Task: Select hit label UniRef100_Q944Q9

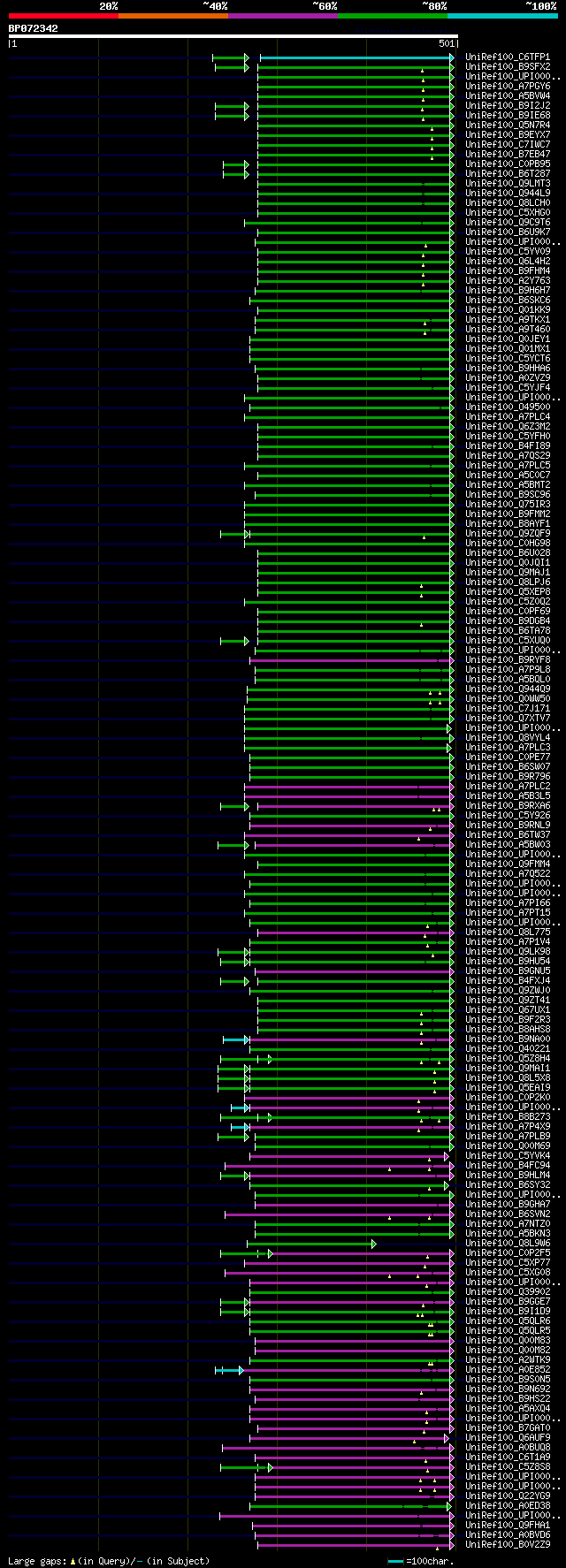Action: click(x=508, y=689)
